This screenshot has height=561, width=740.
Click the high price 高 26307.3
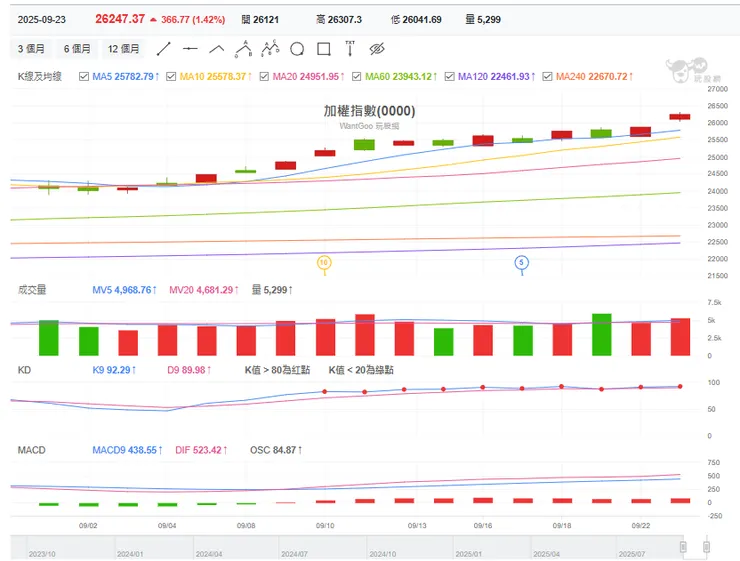click(x=339, y=20)
